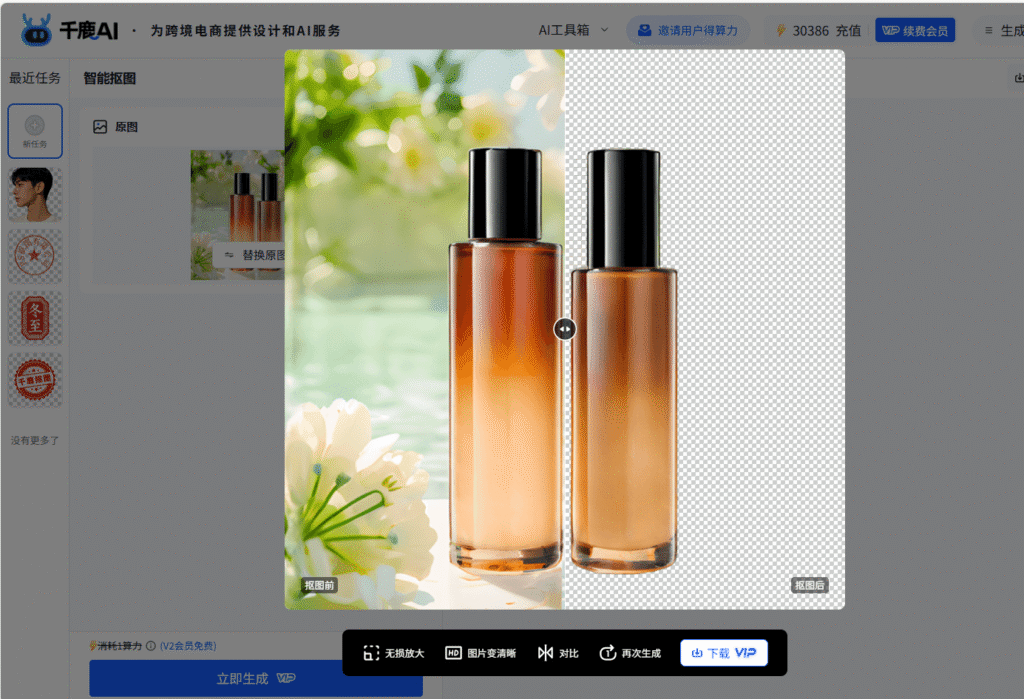Click 邀请用户得算力 invite button

coord(687,31)
